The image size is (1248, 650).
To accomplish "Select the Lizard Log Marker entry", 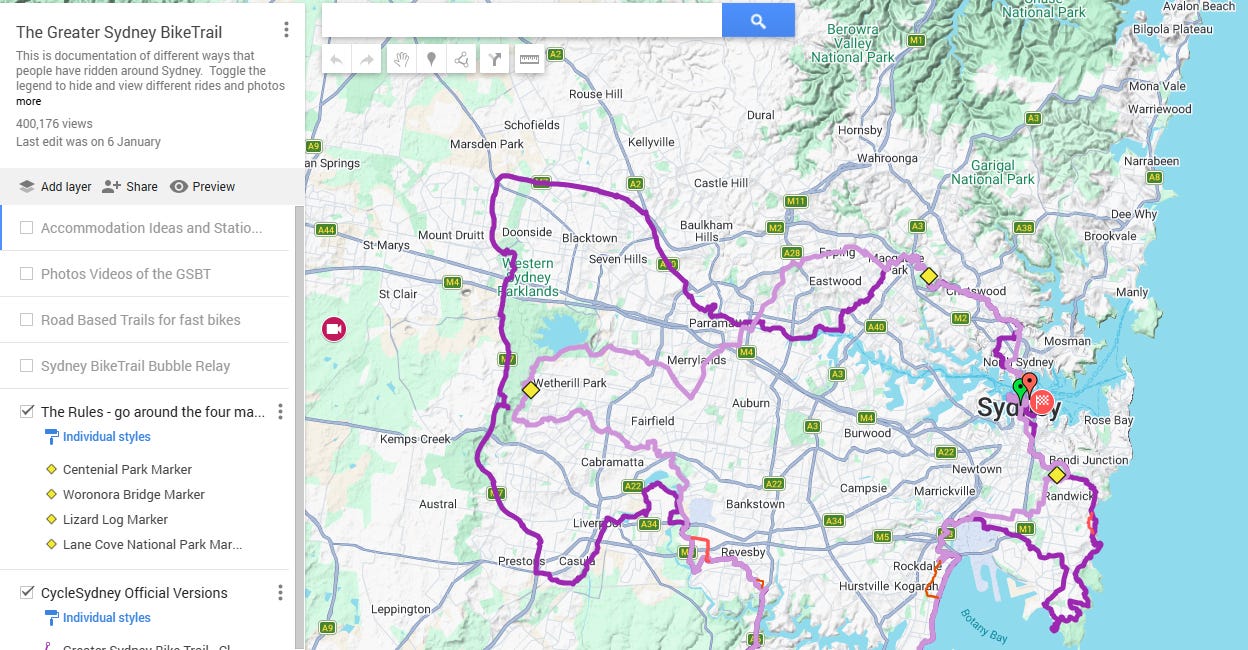I will point(115,519).
